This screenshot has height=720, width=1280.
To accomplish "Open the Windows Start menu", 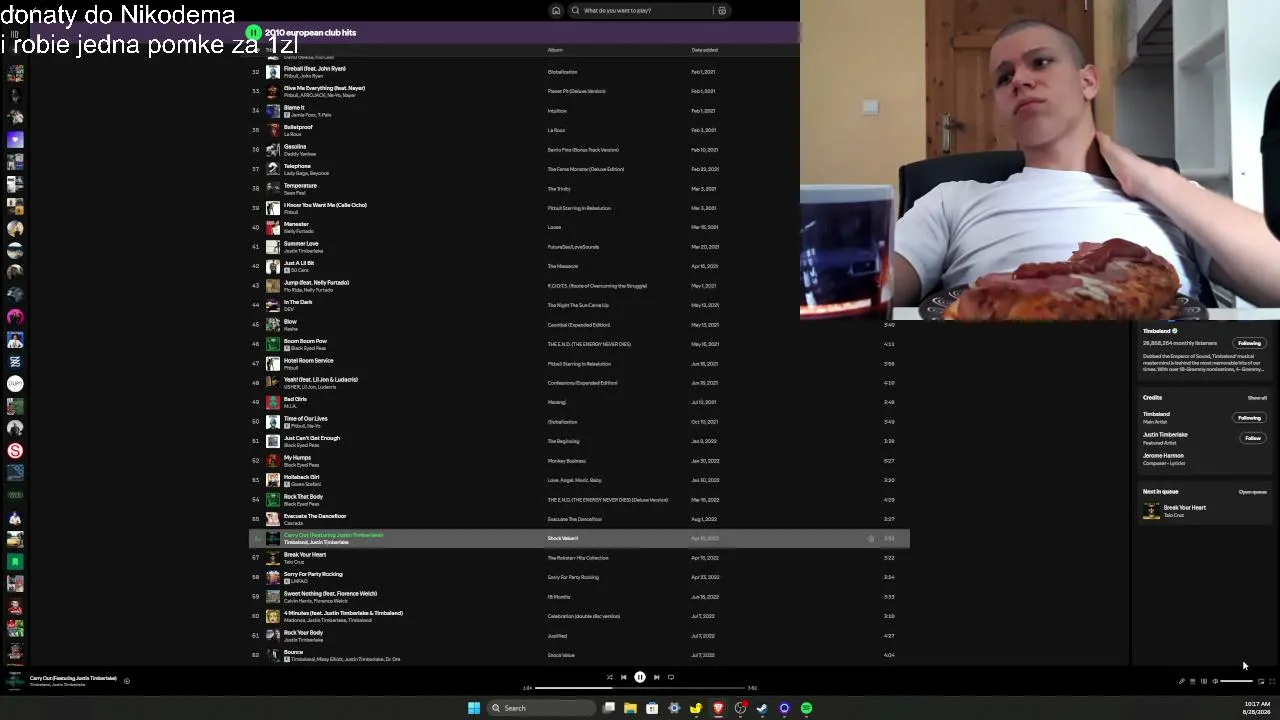I will (474, 708).
